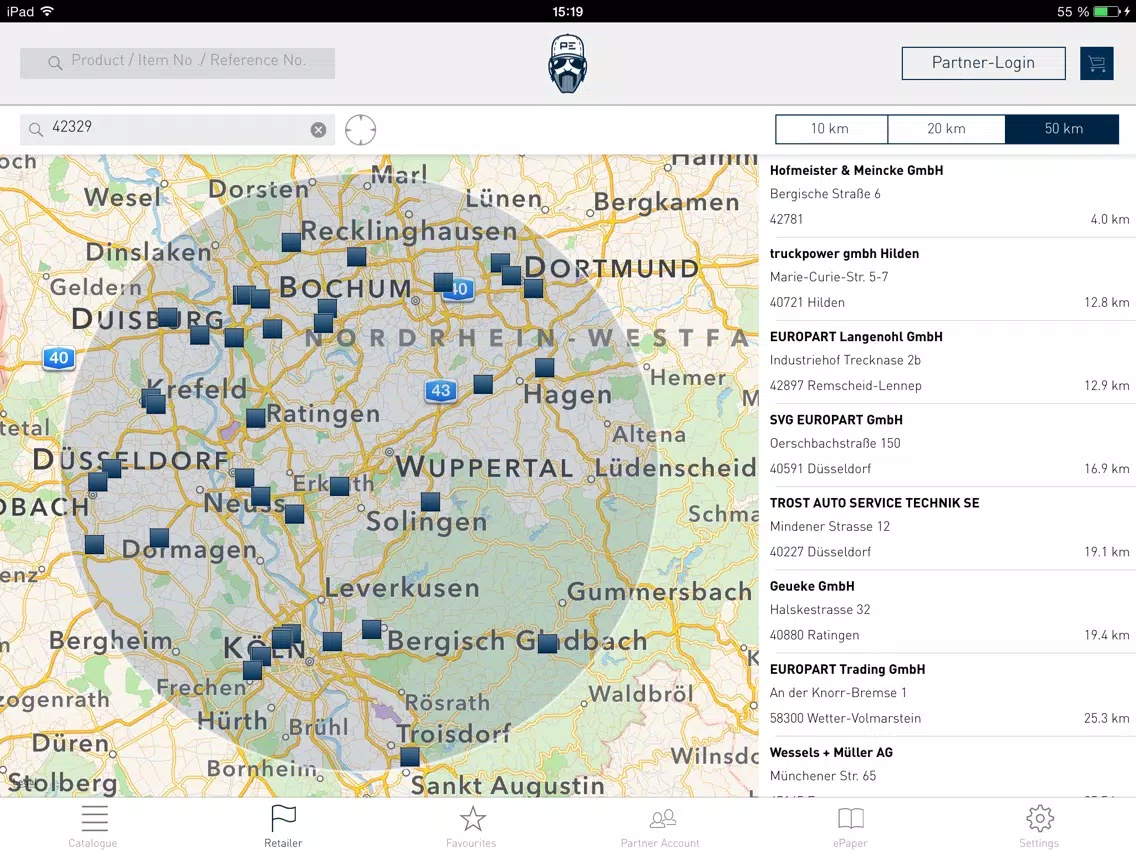Screen dimensions: 1136x852
Task: Click the Partner-Login button
Action: coord(983,63)
